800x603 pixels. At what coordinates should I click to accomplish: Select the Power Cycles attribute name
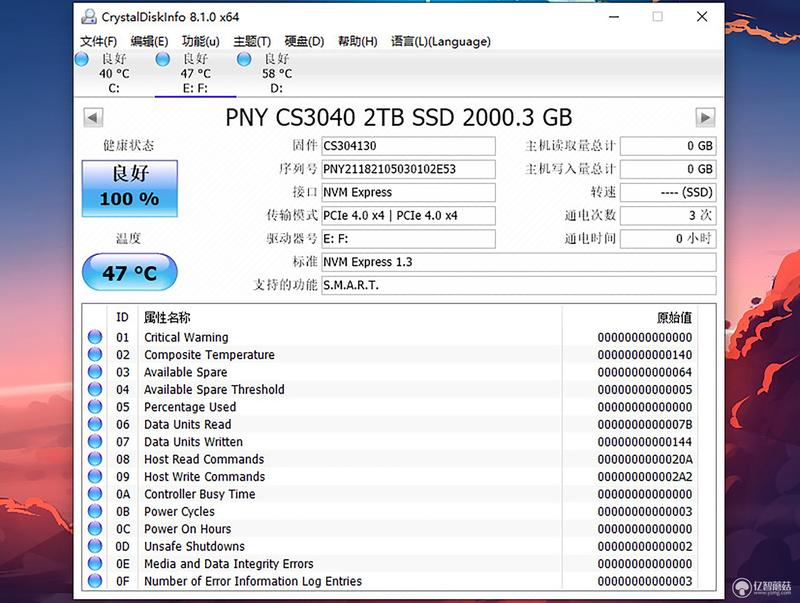(179, 511)
